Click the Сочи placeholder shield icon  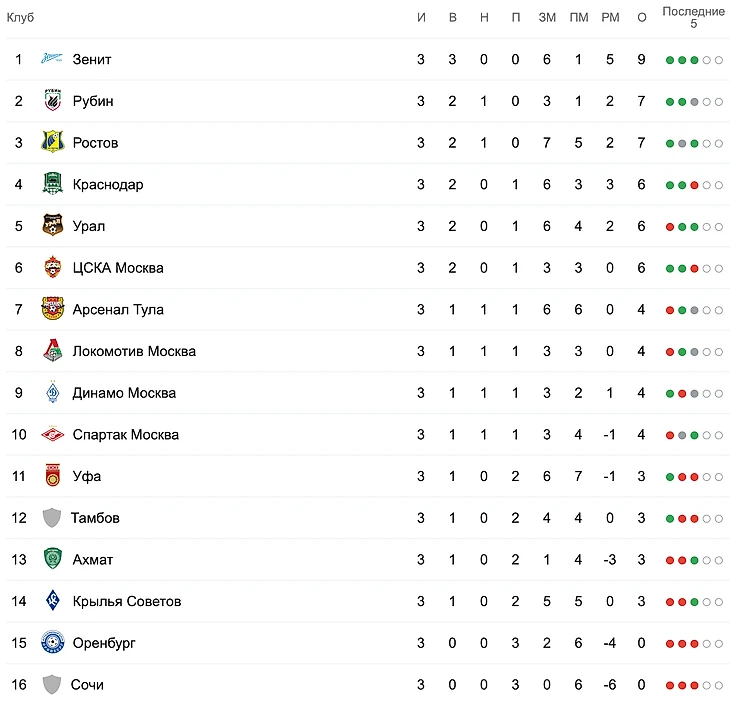52,685
